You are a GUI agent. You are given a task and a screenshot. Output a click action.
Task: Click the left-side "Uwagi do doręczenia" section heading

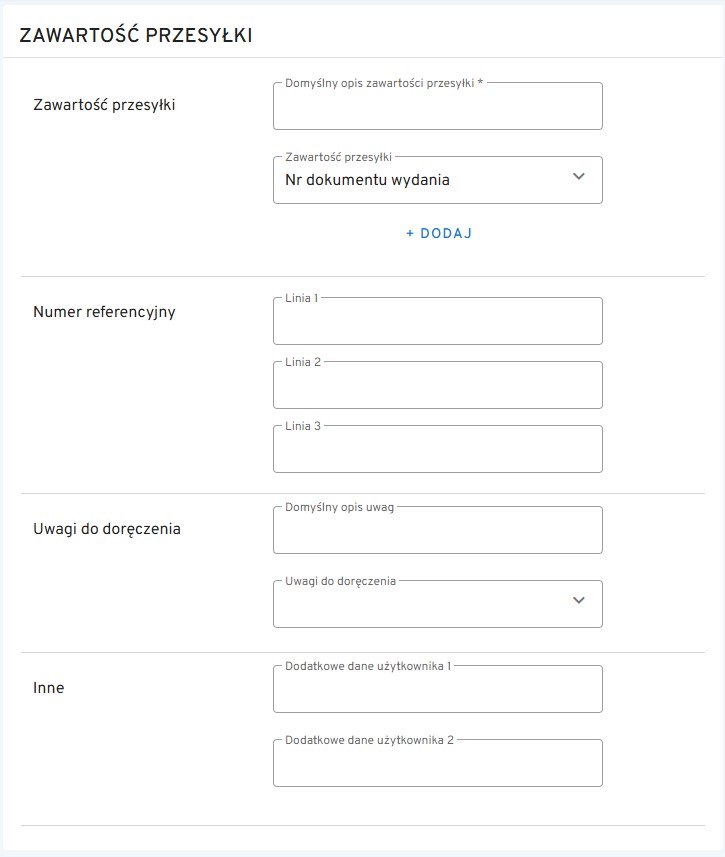pyautogui.click(x=107, y=529)
